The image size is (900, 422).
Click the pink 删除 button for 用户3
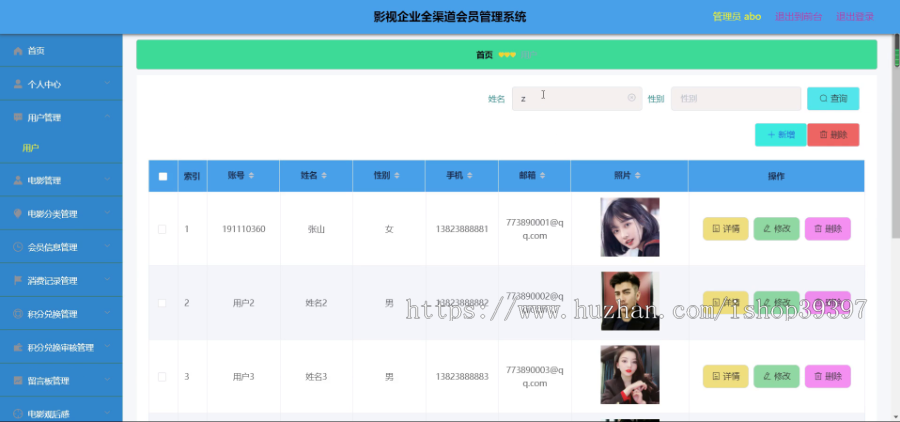(828, 377)
